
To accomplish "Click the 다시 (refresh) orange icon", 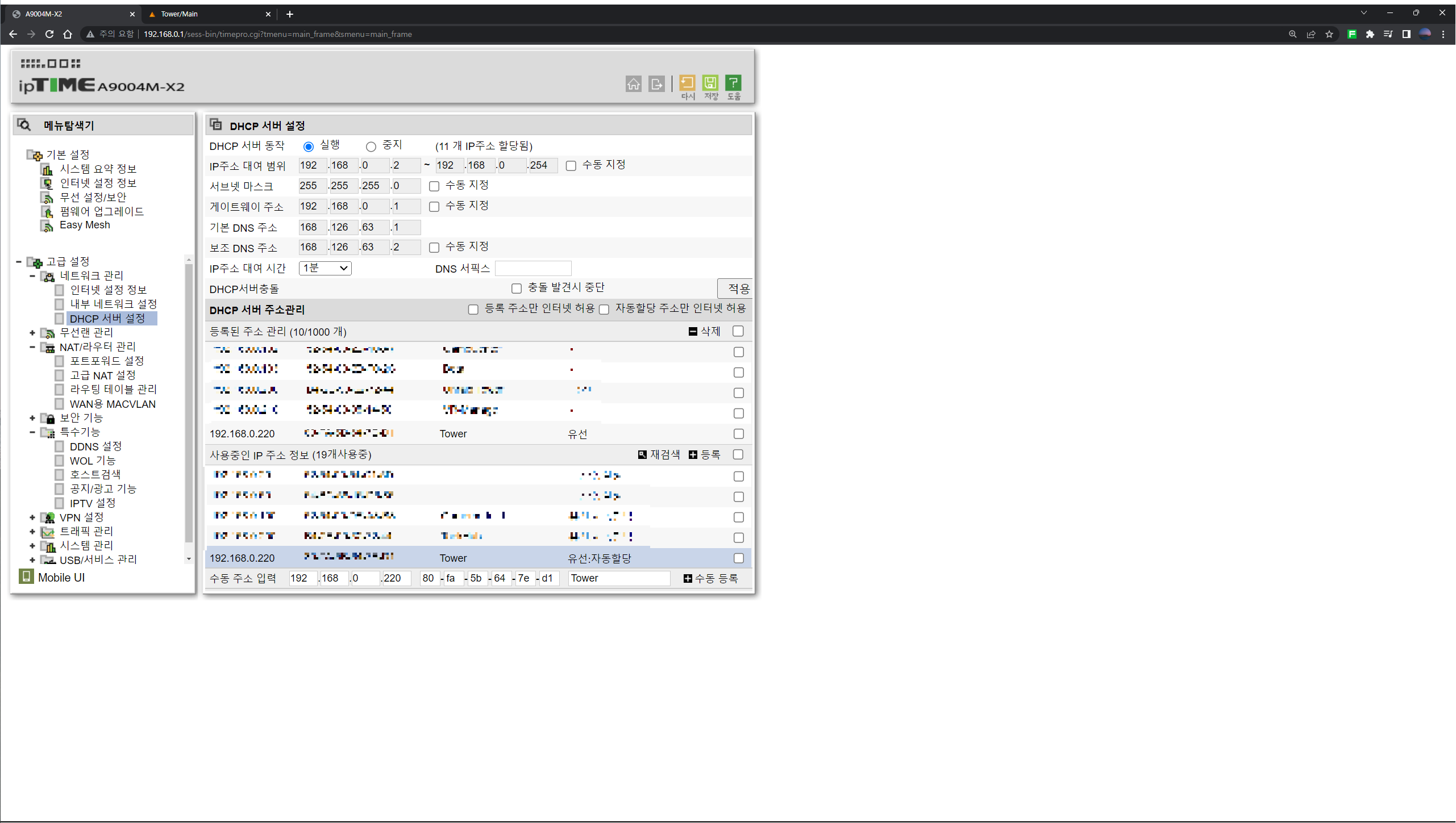I will (687, 83).
